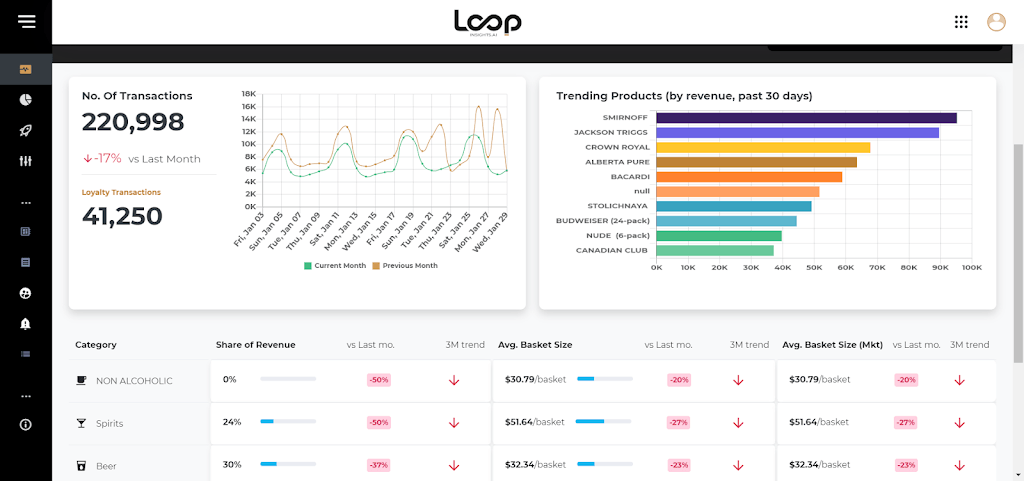Toggle Current Month legend entry

(334, 266)
